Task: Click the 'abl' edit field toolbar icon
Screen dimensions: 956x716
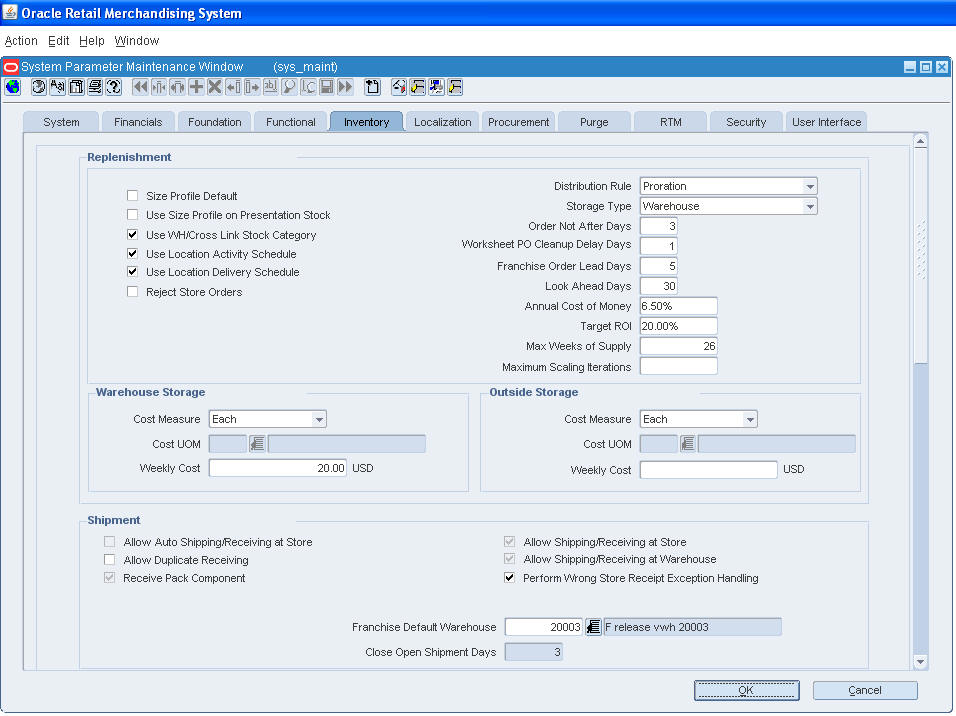Action: [x=270, y=87]
